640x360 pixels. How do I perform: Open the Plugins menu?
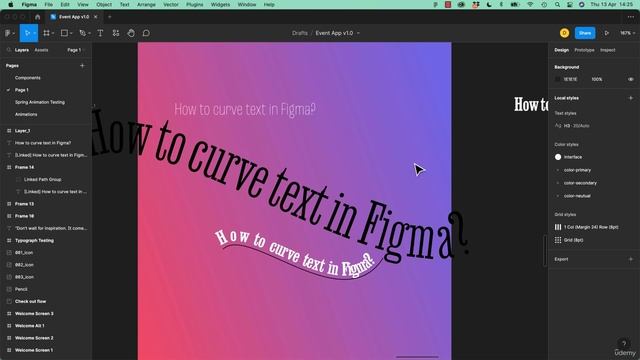[194, 4]
